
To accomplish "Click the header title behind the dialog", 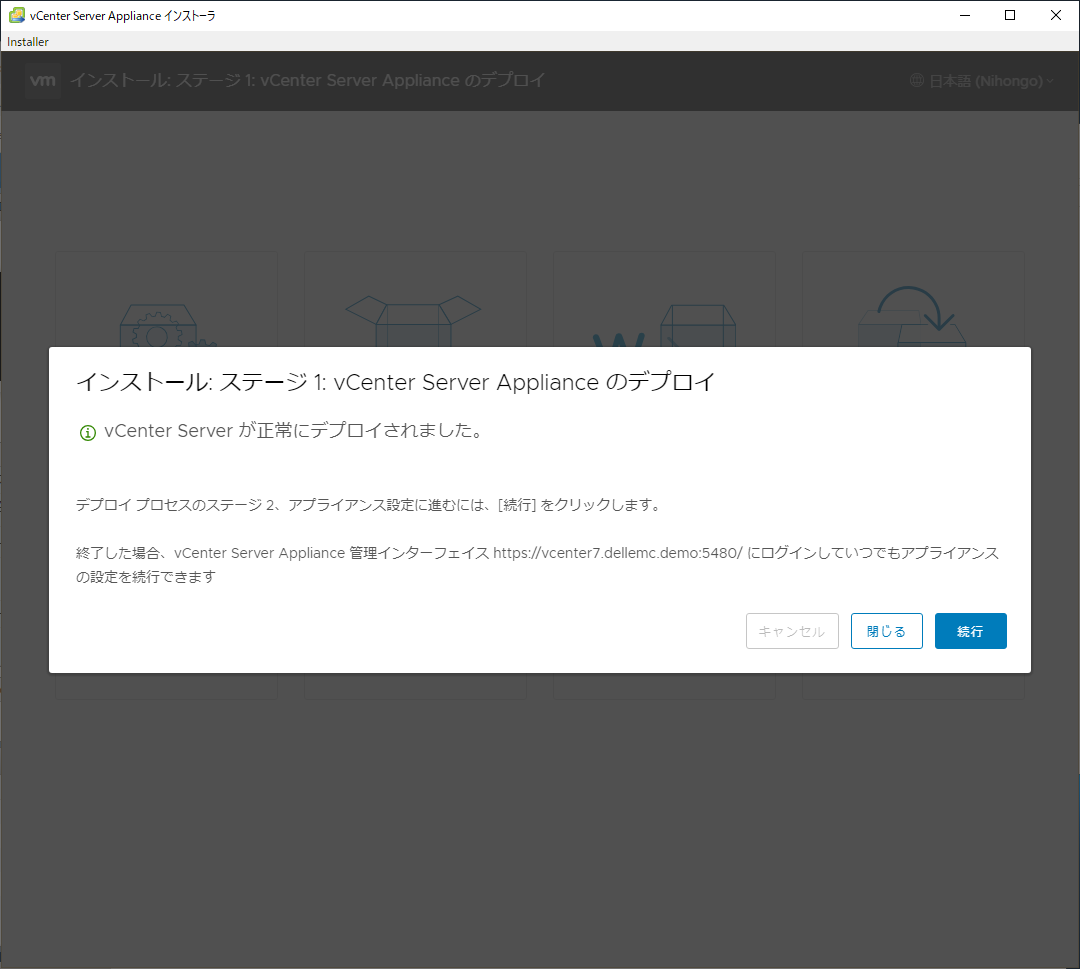I will [x=307, y=81].
